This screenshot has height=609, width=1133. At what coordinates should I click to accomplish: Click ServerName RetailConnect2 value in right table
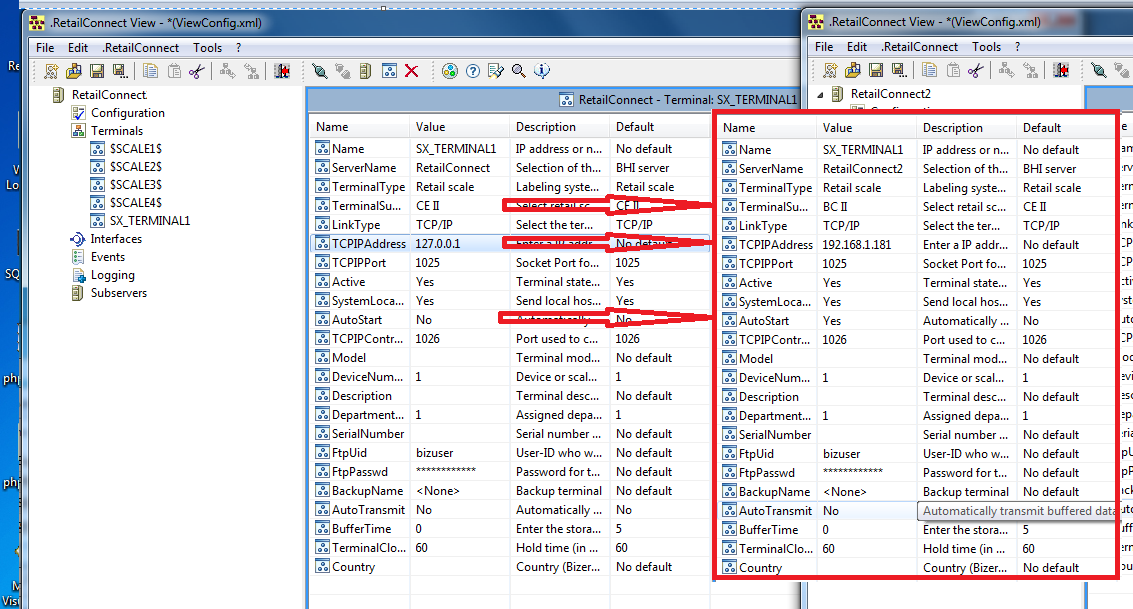tap(863, 169)
